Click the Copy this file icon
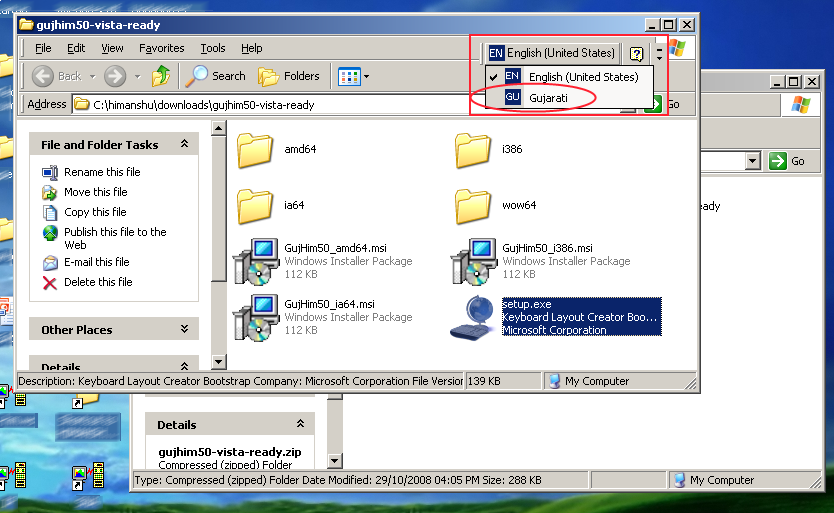834x513 pixels. click(50, 212)
